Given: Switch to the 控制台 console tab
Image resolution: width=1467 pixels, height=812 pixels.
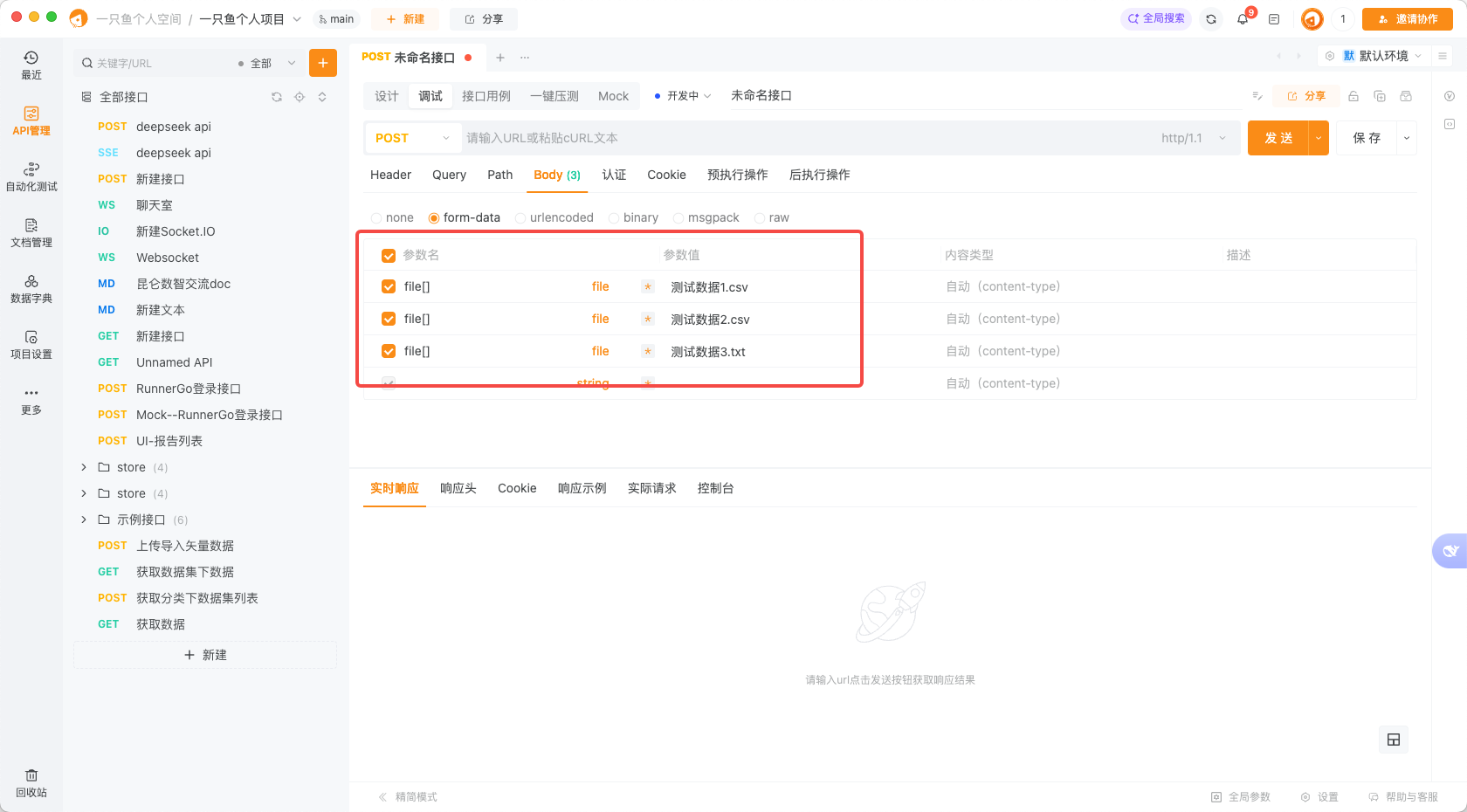Looking at the screenshot, I should pyautogui.click(x=715, y=488).
